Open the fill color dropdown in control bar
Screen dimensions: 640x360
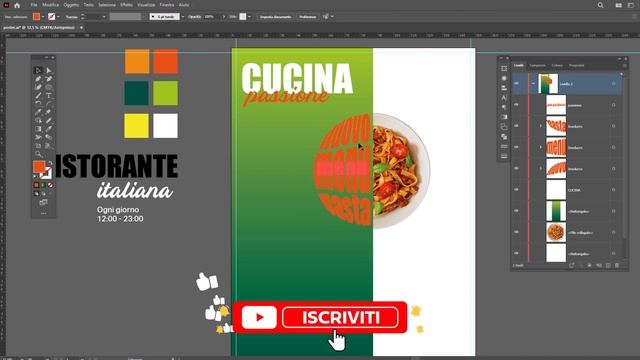[x=43, y=17]
